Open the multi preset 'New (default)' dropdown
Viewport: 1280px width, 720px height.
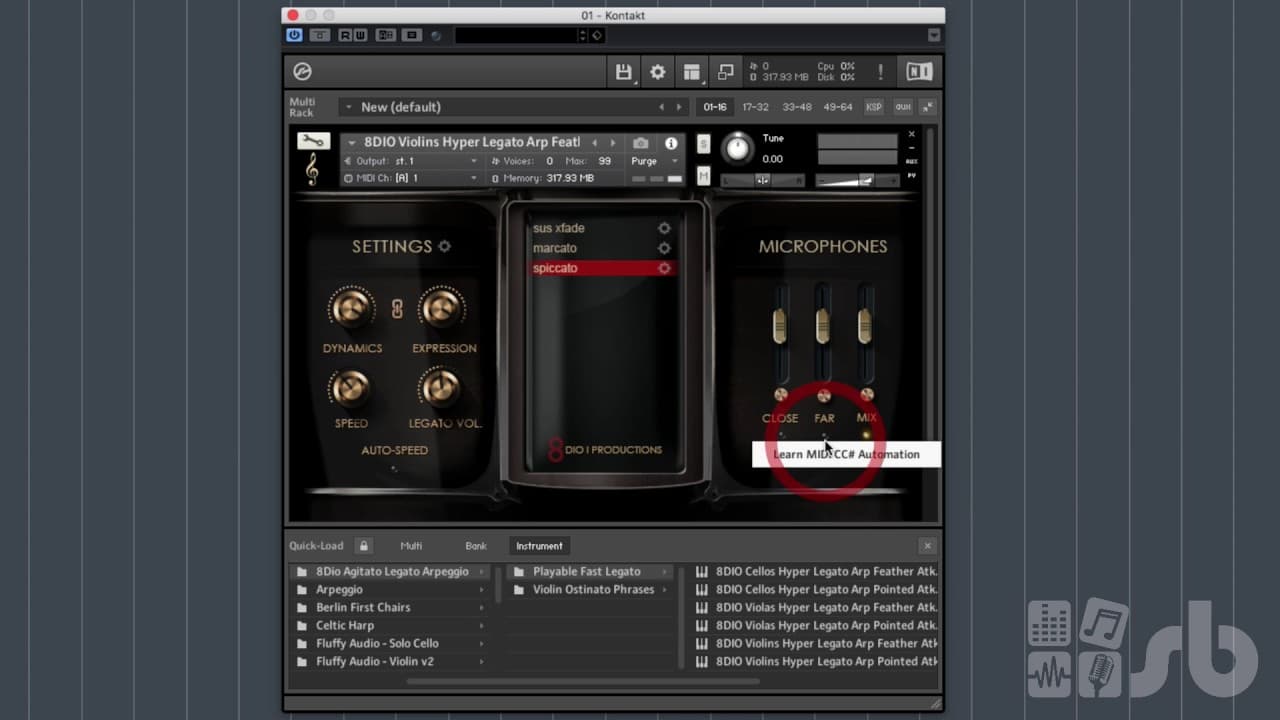(349, 107)
